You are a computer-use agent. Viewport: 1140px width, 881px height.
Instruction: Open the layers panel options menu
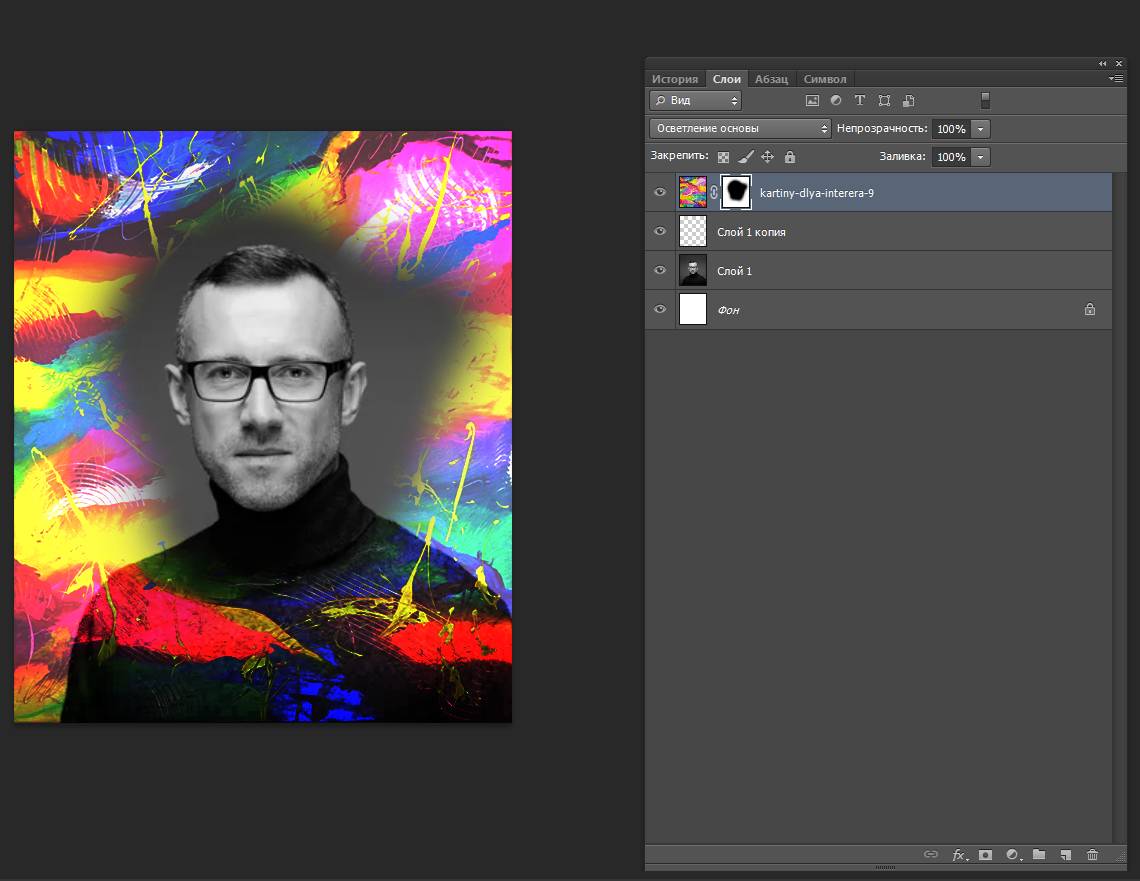pyautogui.click(x=1116, y=78)
